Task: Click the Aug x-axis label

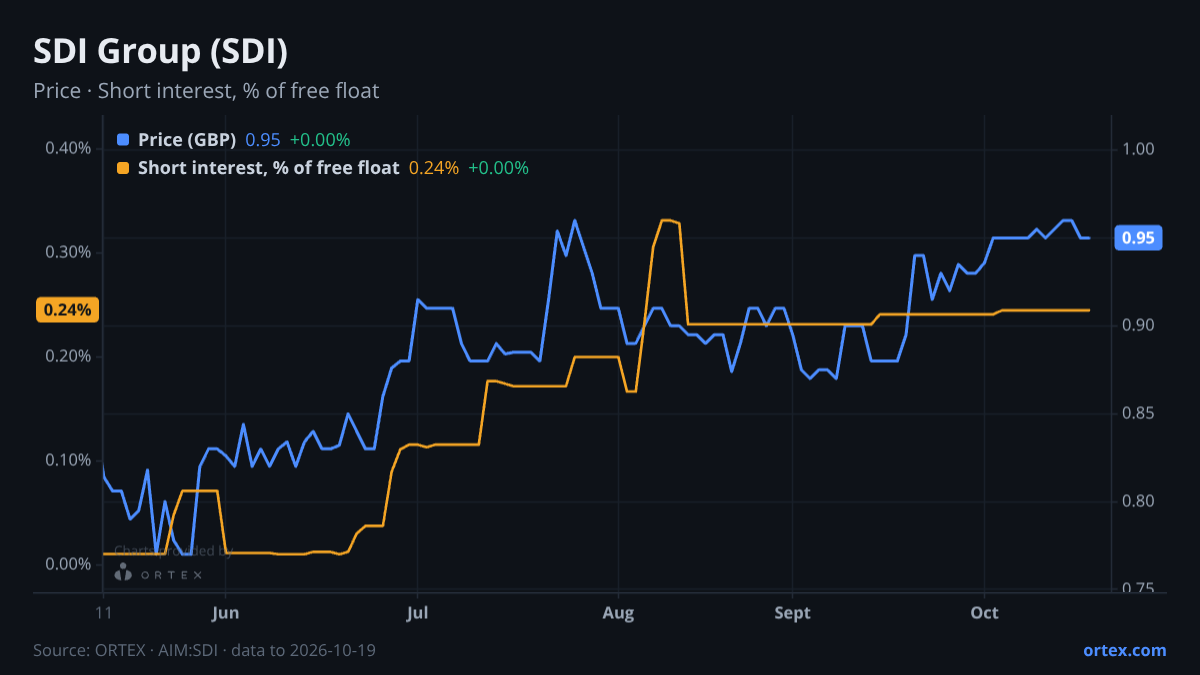Action: pyautogui.click(x=619, y=612)
